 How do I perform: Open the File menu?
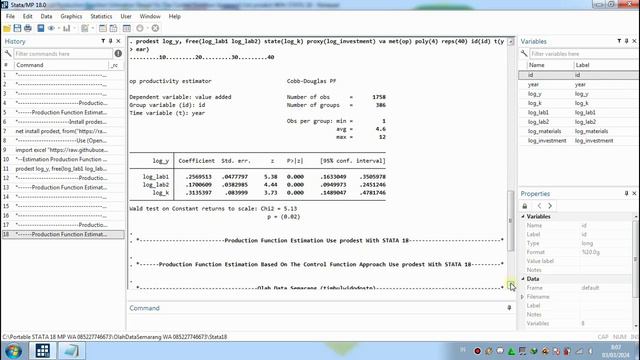pos(10,16)
